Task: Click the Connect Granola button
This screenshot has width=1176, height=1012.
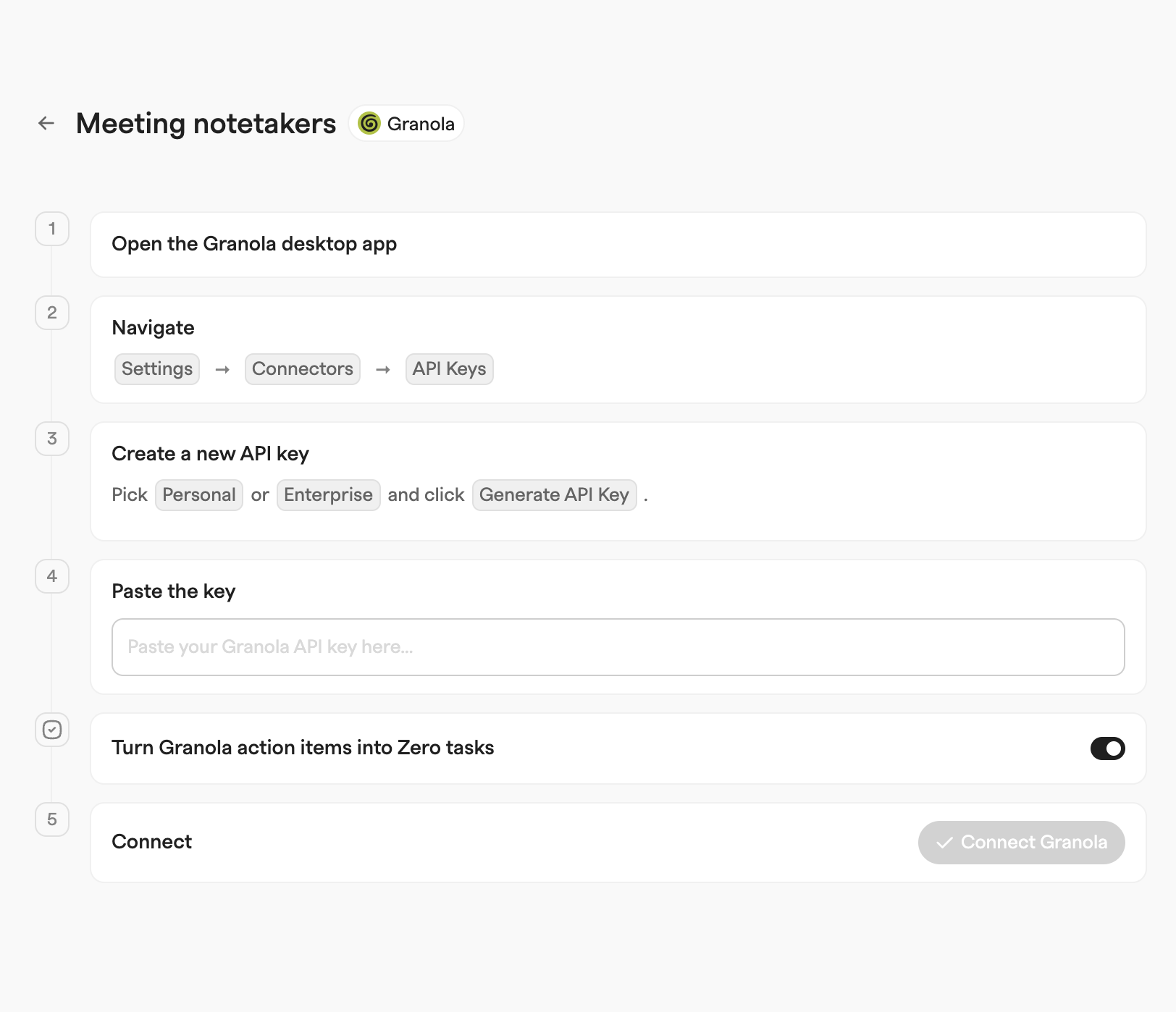Action: tap(1021, 843)
